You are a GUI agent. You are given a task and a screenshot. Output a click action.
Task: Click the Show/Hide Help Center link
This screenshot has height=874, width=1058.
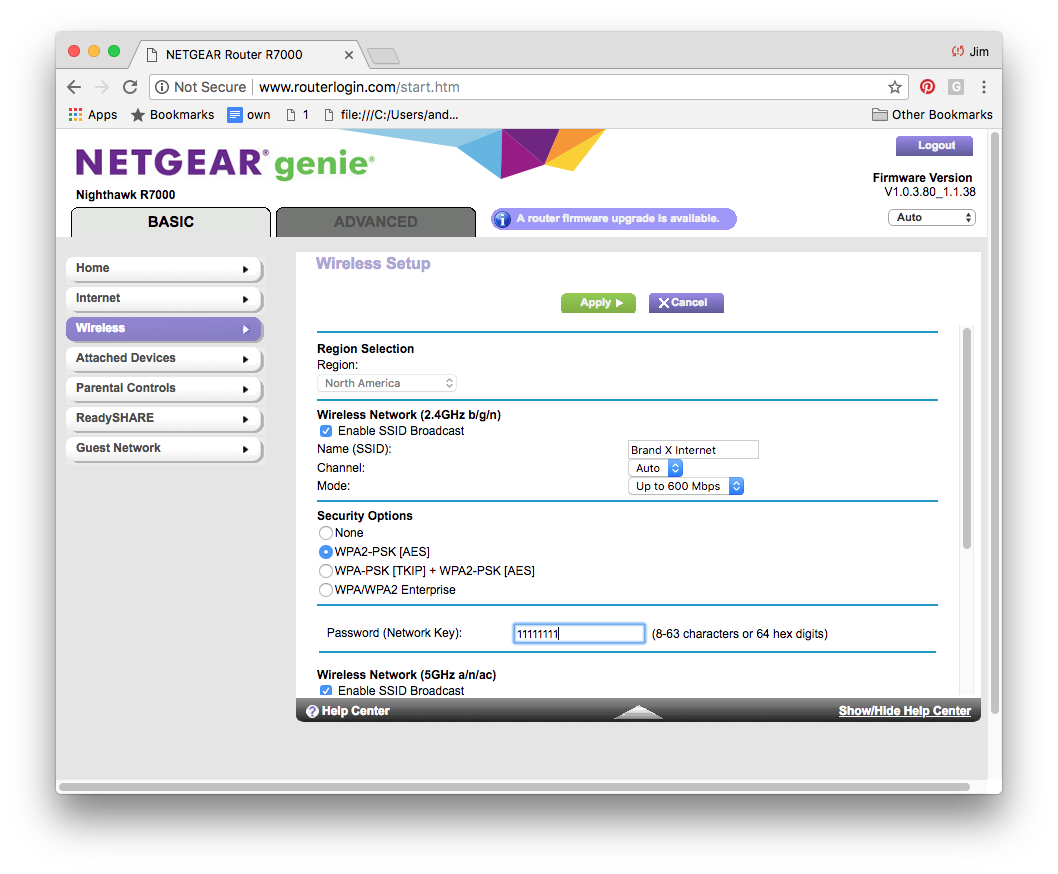(x=905, y=711)
